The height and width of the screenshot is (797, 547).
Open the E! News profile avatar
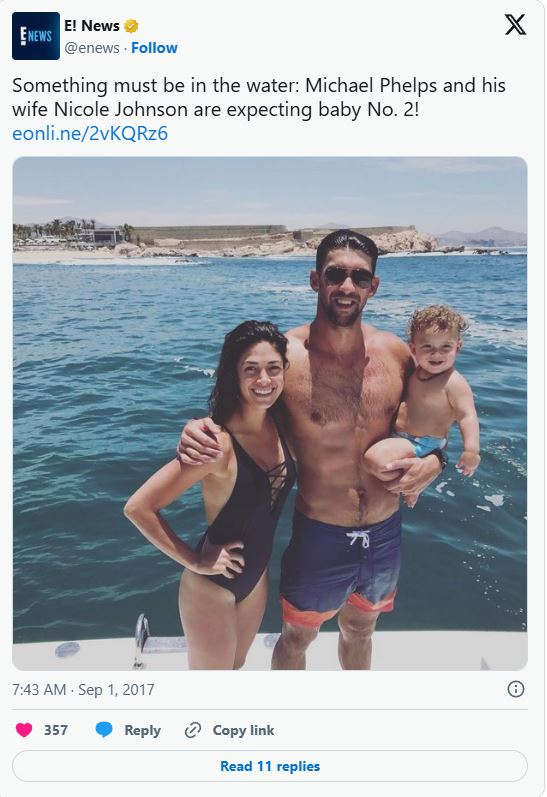36,36
